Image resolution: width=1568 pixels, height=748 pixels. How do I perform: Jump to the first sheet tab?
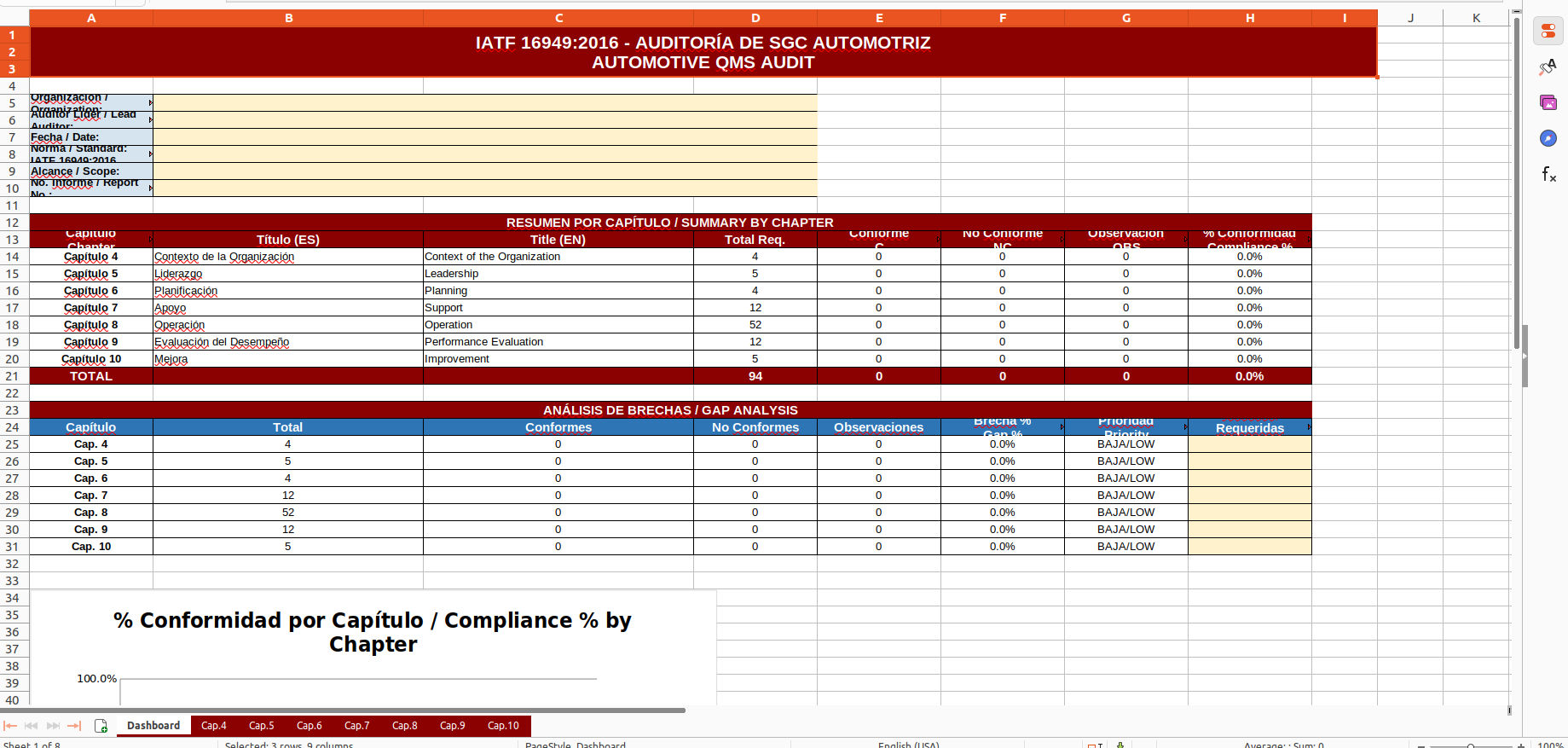(x=10, y=726)
